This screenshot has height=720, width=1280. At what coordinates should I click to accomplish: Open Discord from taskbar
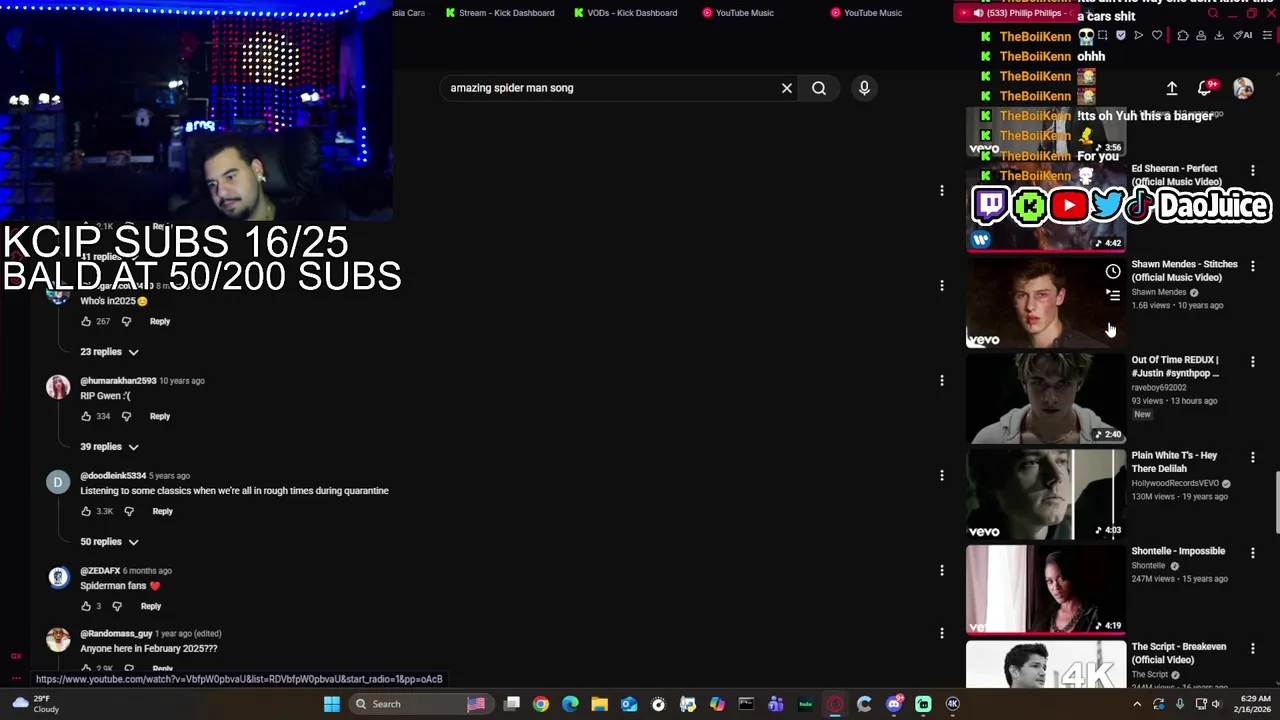pyautogui.click(x=894, y=704)
